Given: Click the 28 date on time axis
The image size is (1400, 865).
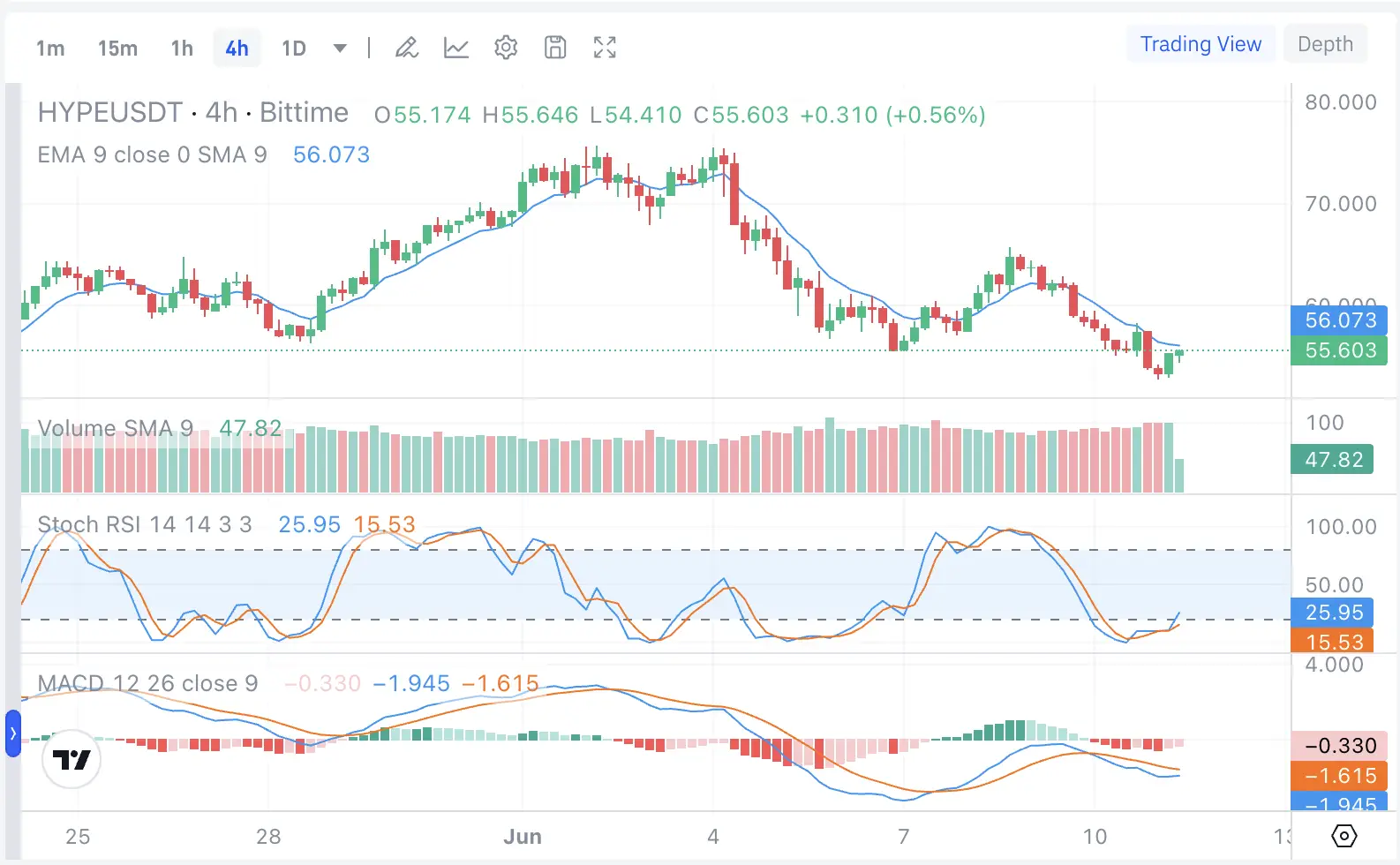Looking at the screenshot, I should pos(268,837).
